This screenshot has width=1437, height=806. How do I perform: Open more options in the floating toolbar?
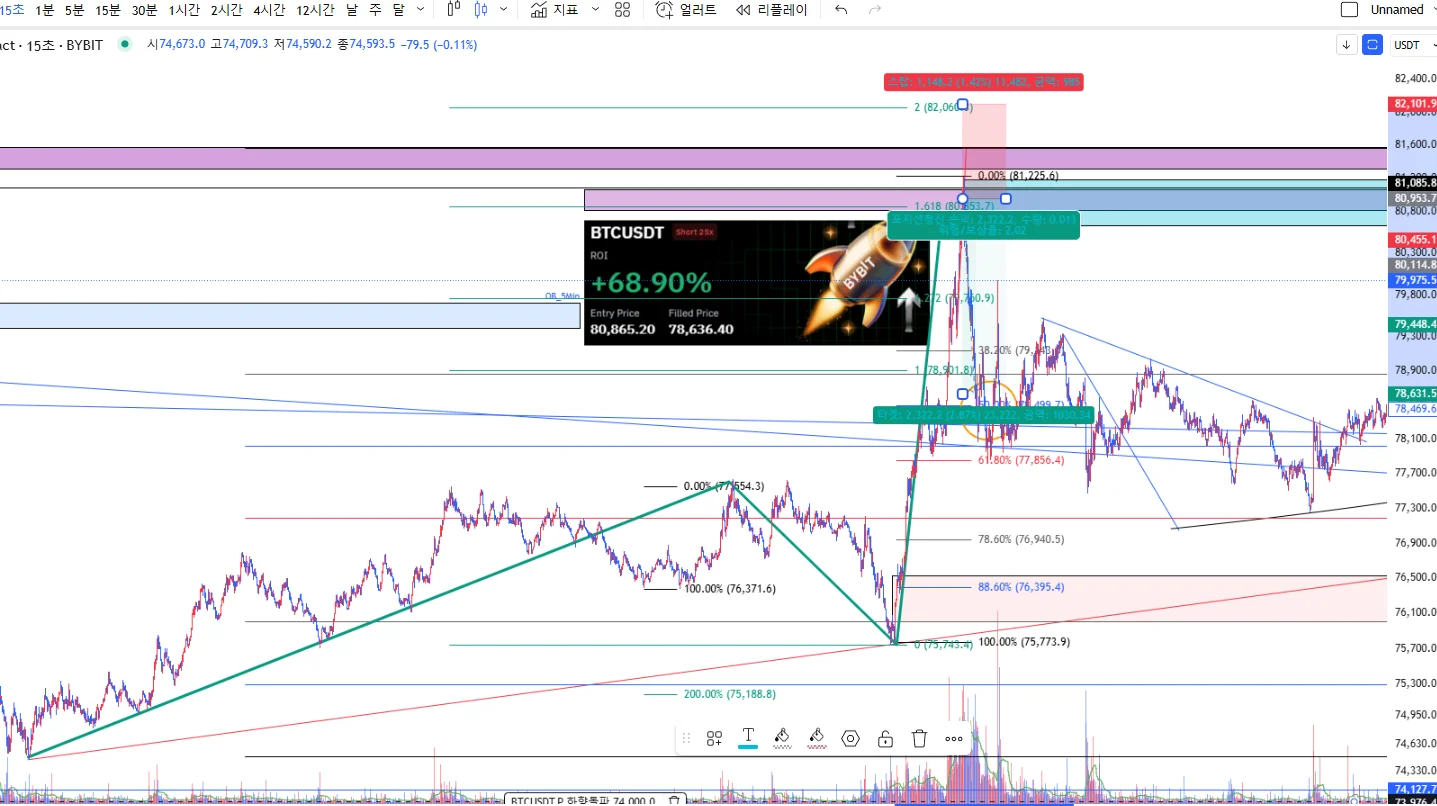point(953,739)
